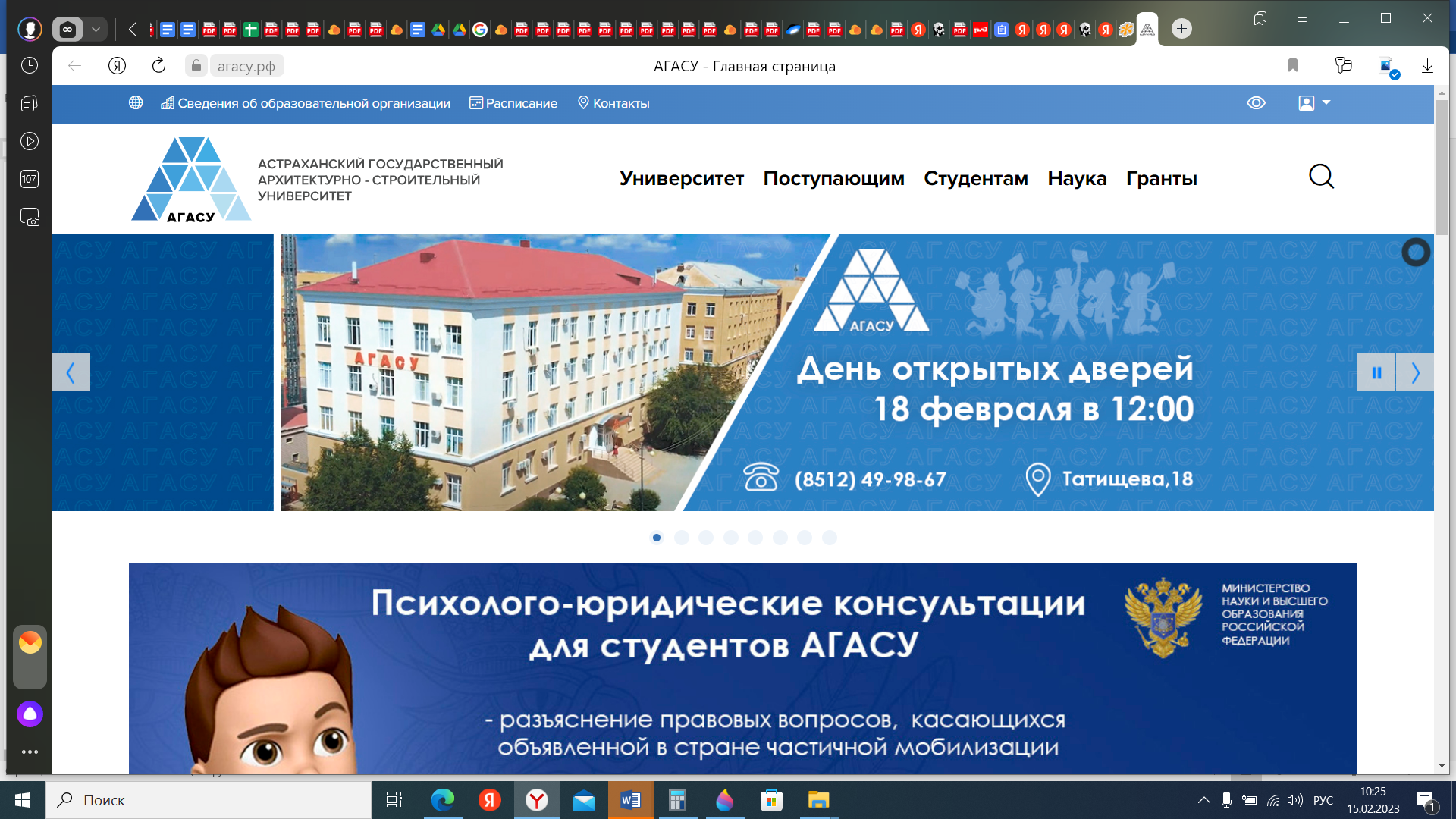Viewport: 1456px width, 819px height.
Task: Click the 107 tabs counter icon
Action: coord(30,179)
